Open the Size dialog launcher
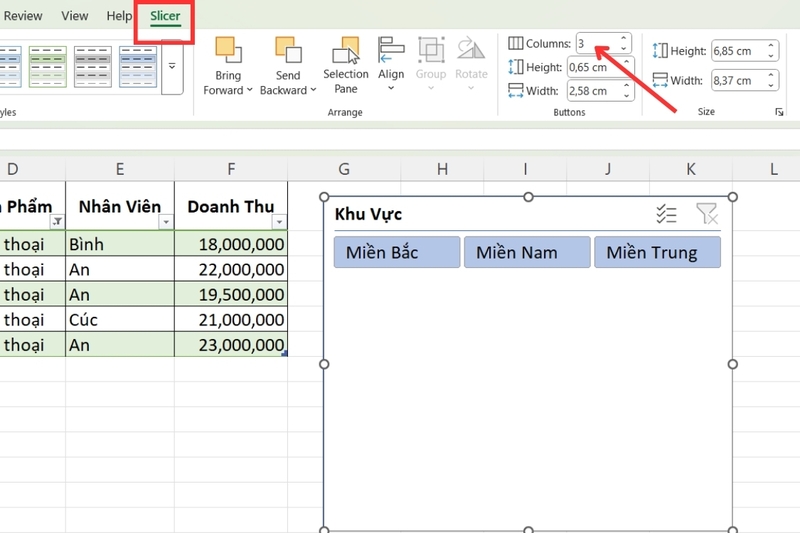 (779, 112)
